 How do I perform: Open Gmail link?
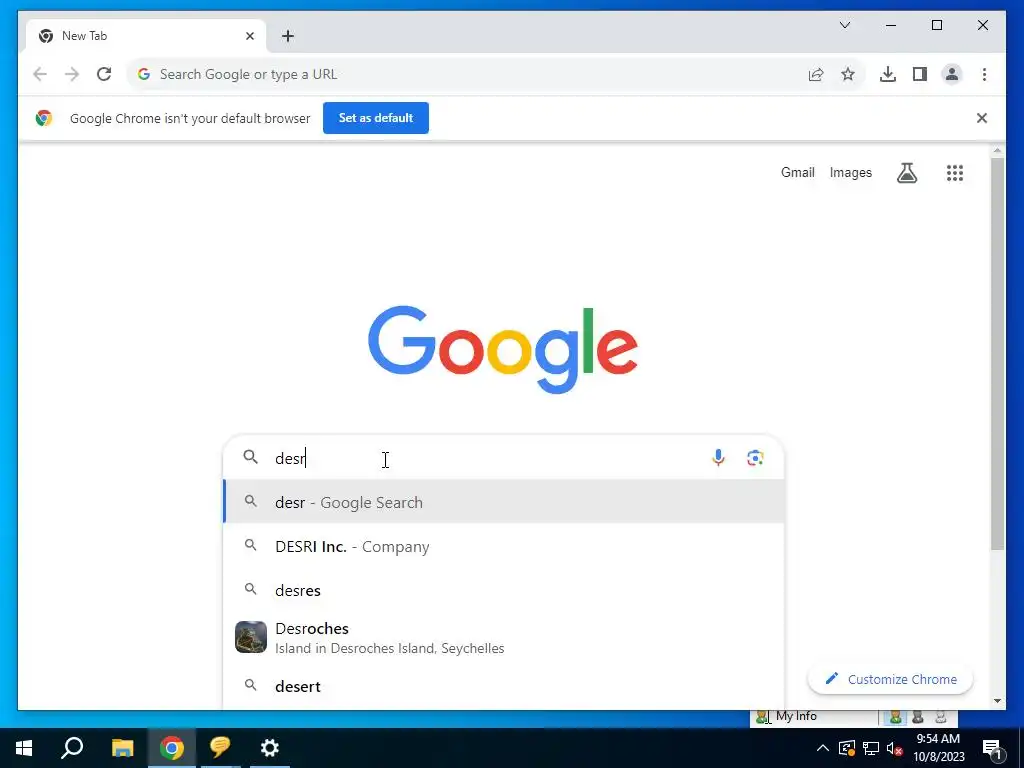click(797, 172)
